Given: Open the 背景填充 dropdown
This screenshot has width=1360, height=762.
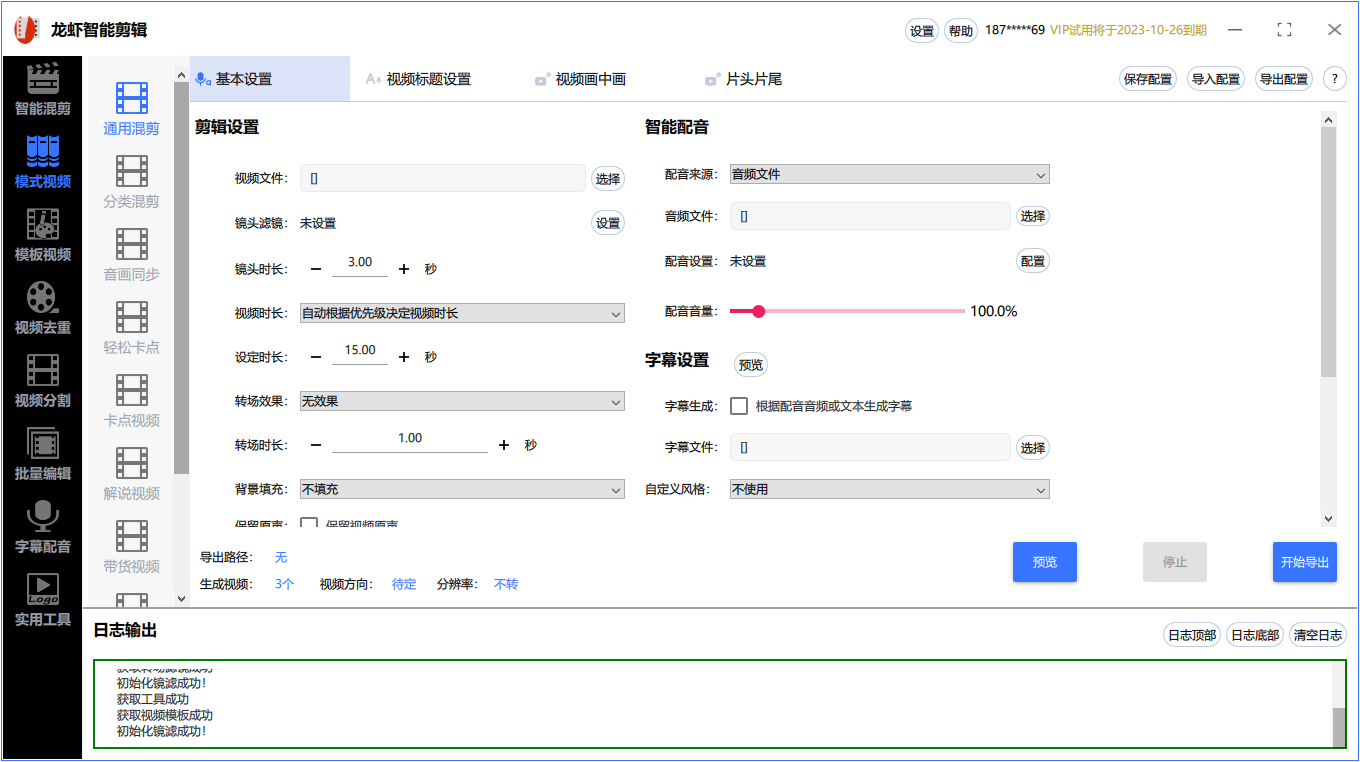Looking at the screenshot, I should 462,489.
